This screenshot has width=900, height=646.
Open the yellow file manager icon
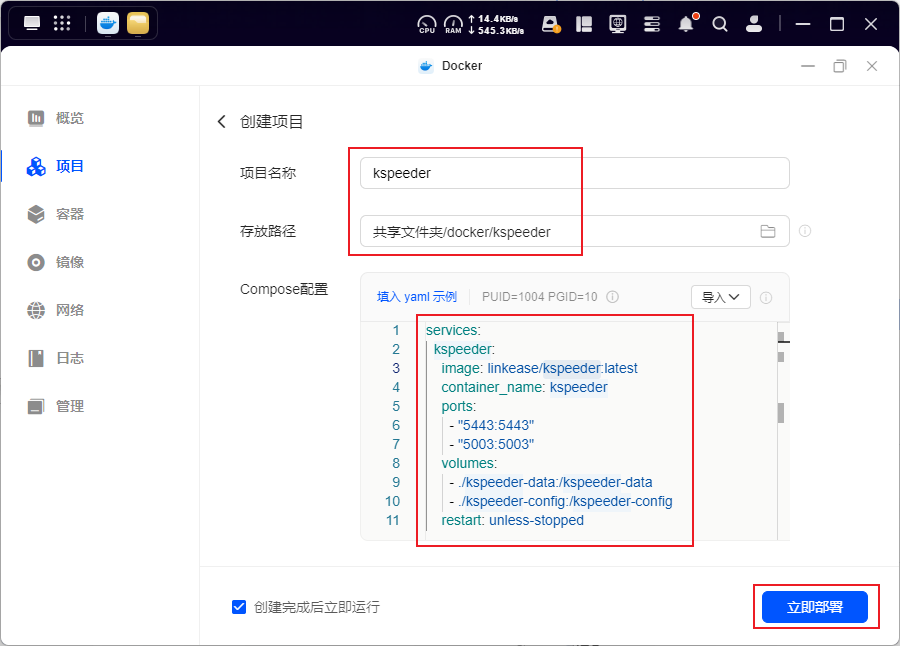pos(138,24)
